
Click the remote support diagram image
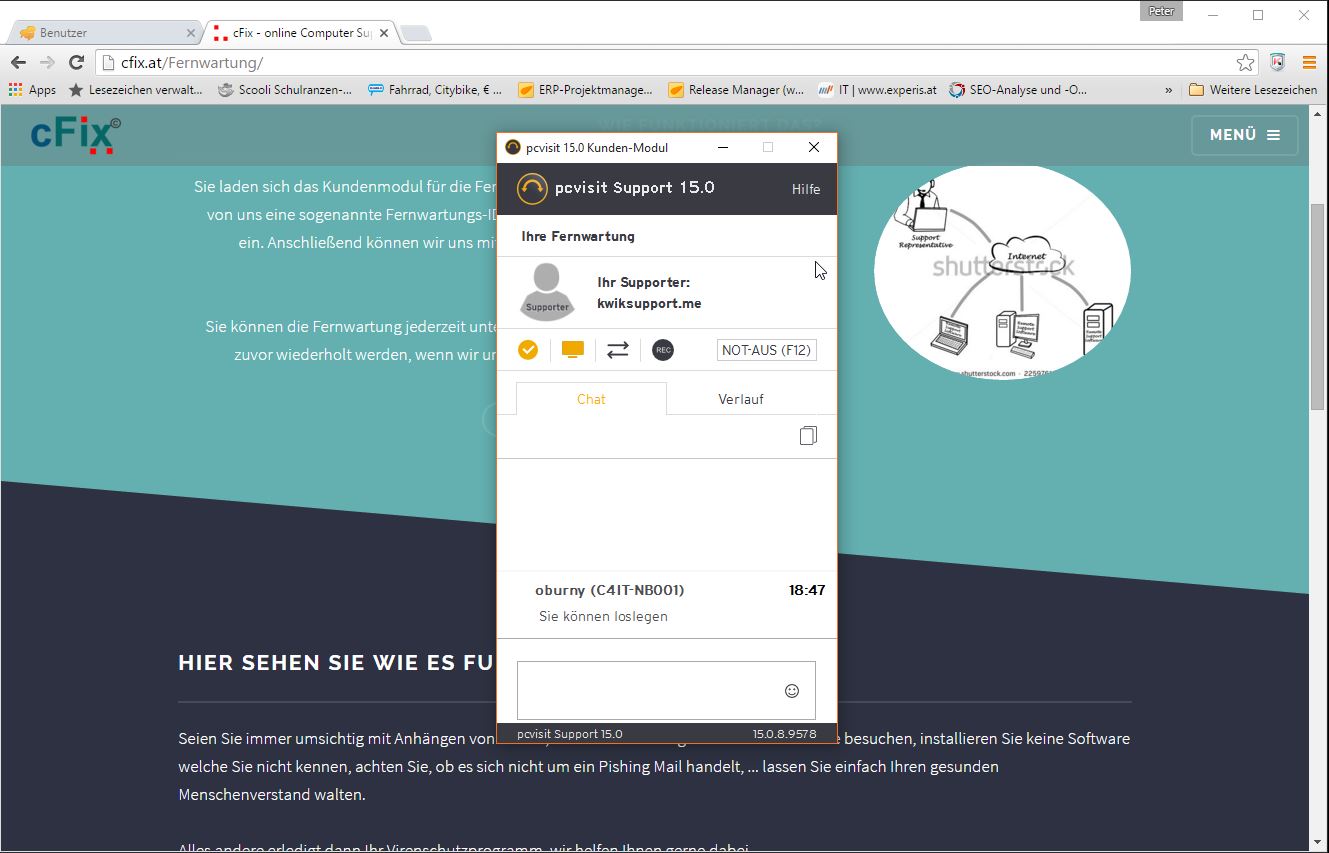point(1003,272)
